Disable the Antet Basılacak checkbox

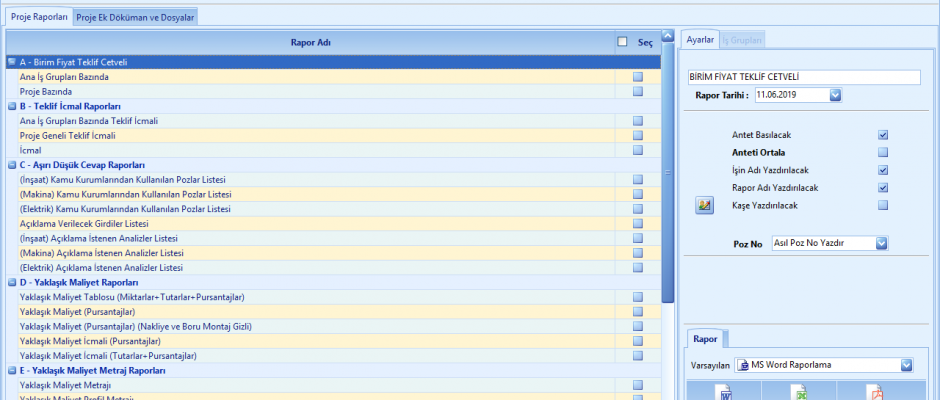point(883,134)
